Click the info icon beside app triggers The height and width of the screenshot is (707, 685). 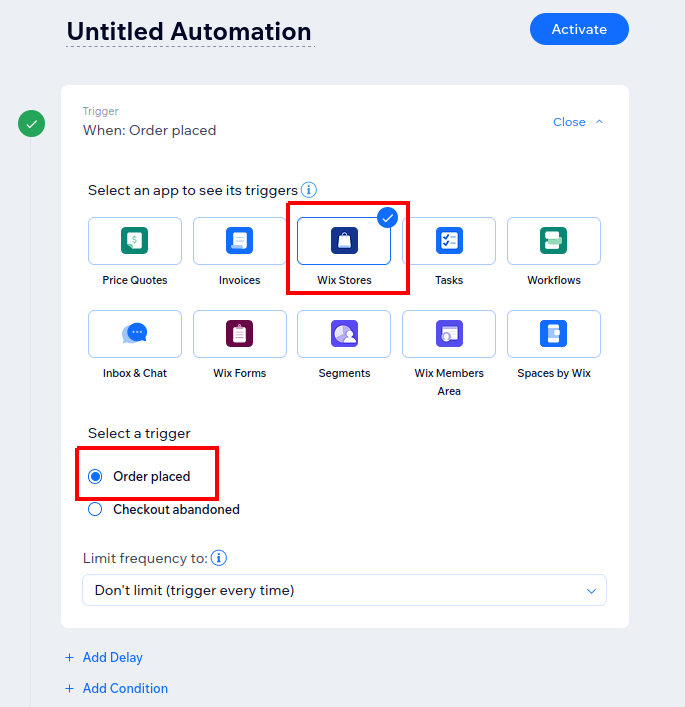(309, 190)
